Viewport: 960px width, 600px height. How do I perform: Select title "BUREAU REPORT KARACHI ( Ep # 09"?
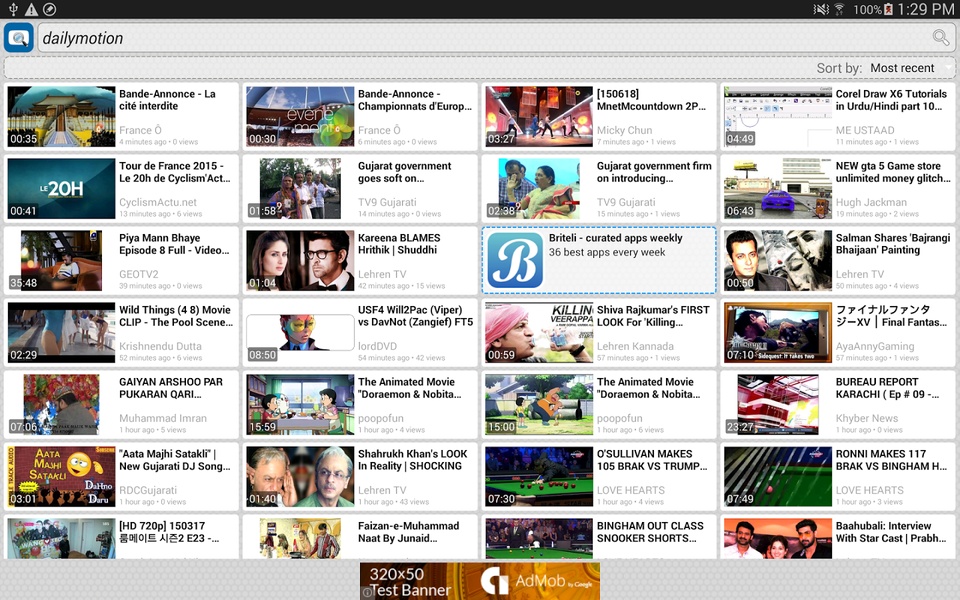pyautogui.click(x=887, y=388)
